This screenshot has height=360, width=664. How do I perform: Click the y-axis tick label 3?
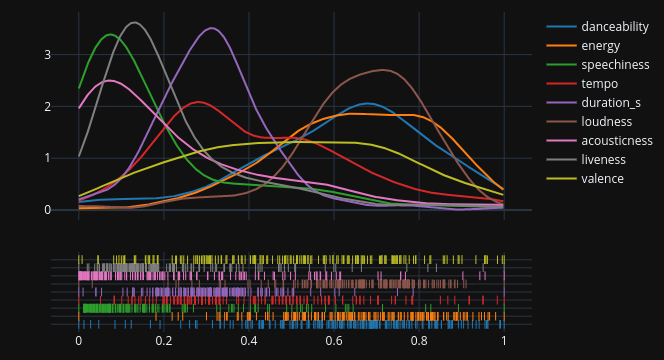[47, 55]
